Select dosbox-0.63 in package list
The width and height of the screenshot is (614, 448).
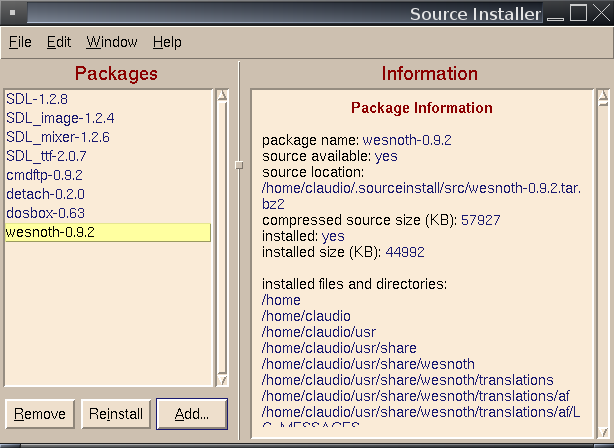point(45,213)
